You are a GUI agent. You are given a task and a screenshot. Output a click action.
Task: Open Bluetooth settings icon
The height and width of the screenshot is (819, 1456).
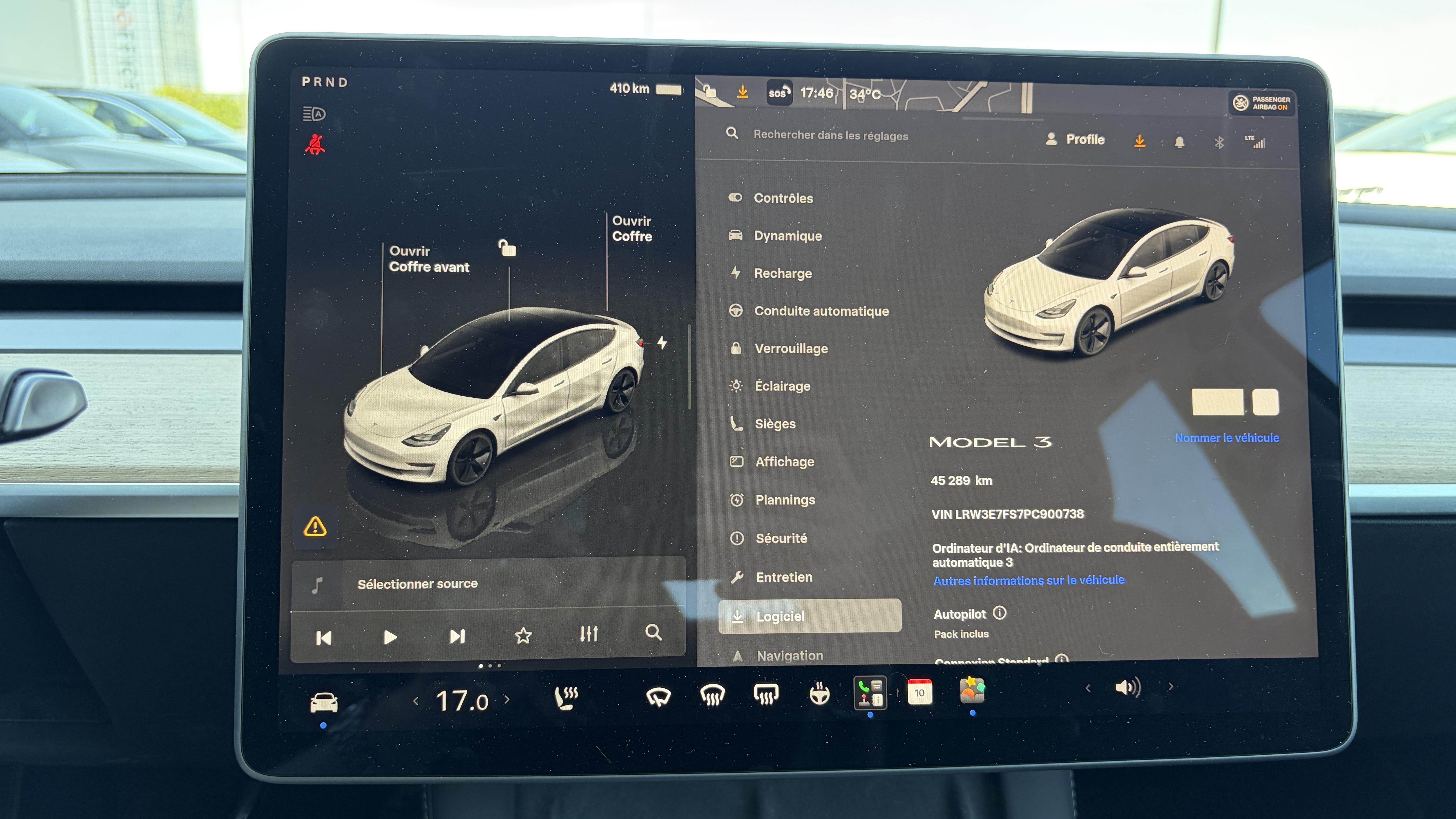click(x=1219, y=142)
